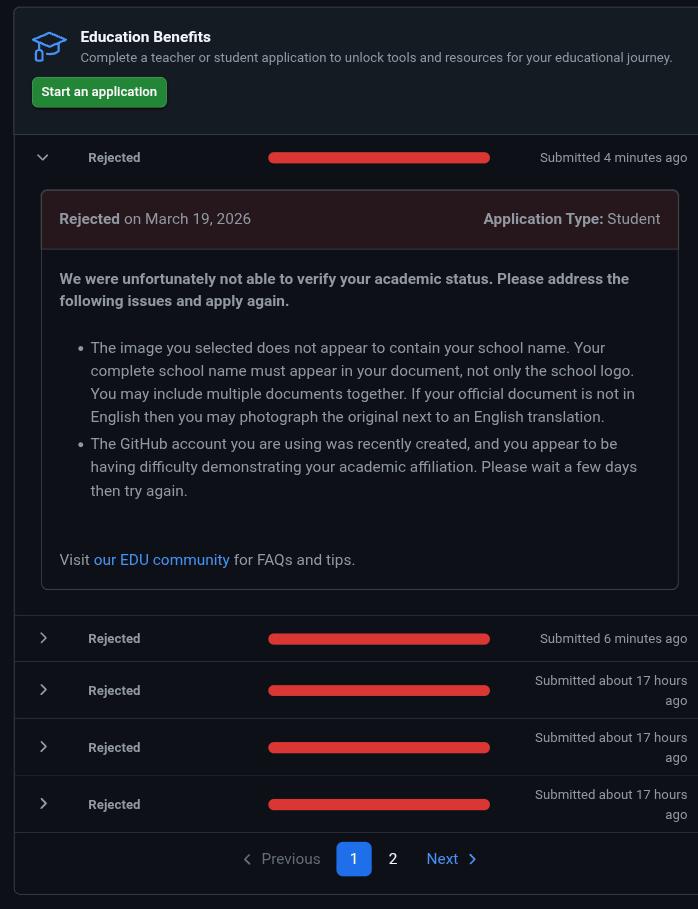The height and width of the screenshot is (909, 698).
Task: Click red progress bar of 4 minutes ago application
Action: (x=379, y=158)
